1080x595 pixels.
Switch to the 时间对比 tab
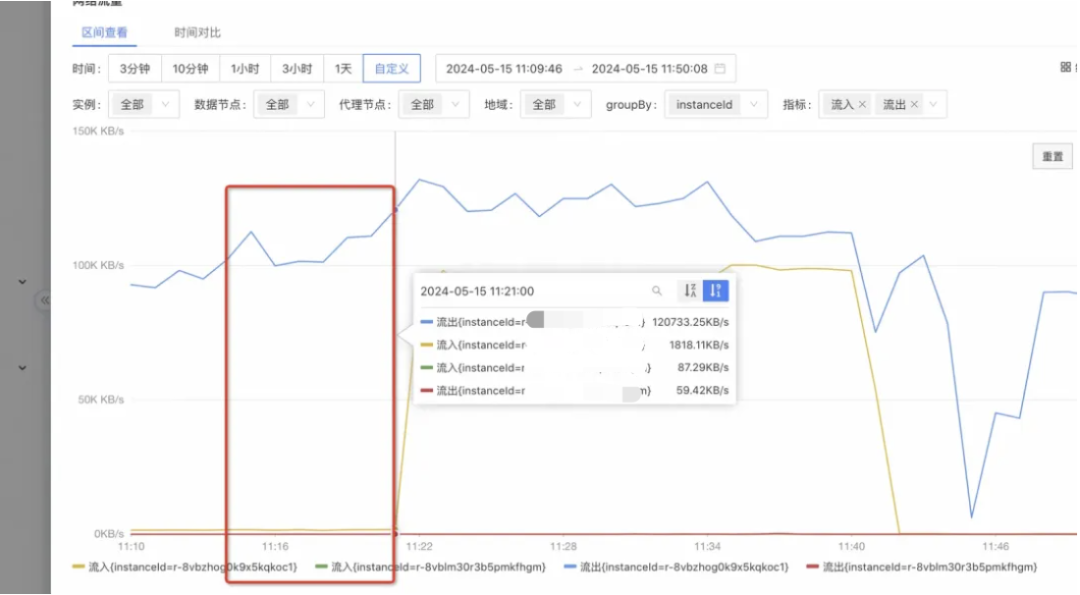point(197,32)
